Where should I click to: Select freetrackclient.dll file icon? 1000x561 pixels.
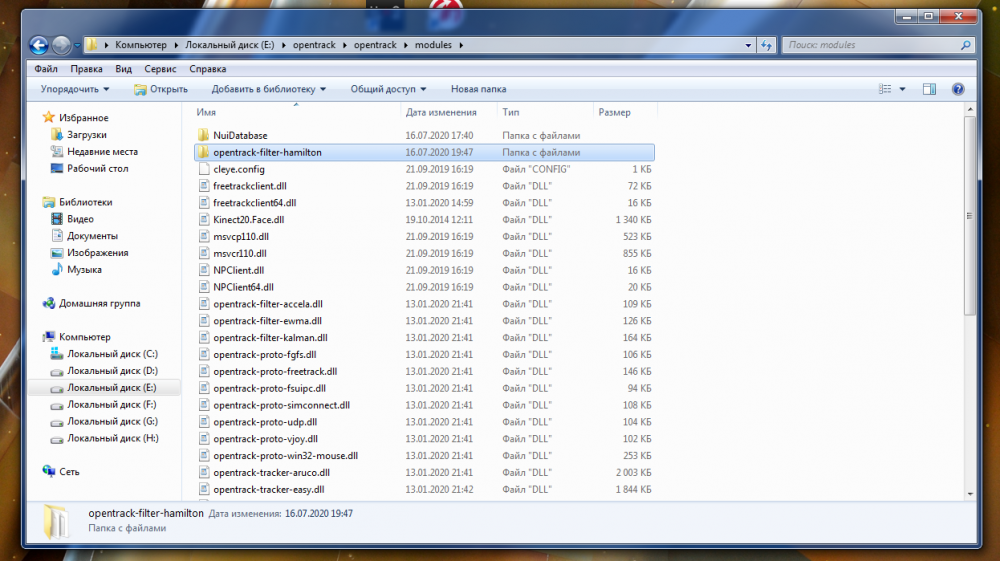point(203,186)
